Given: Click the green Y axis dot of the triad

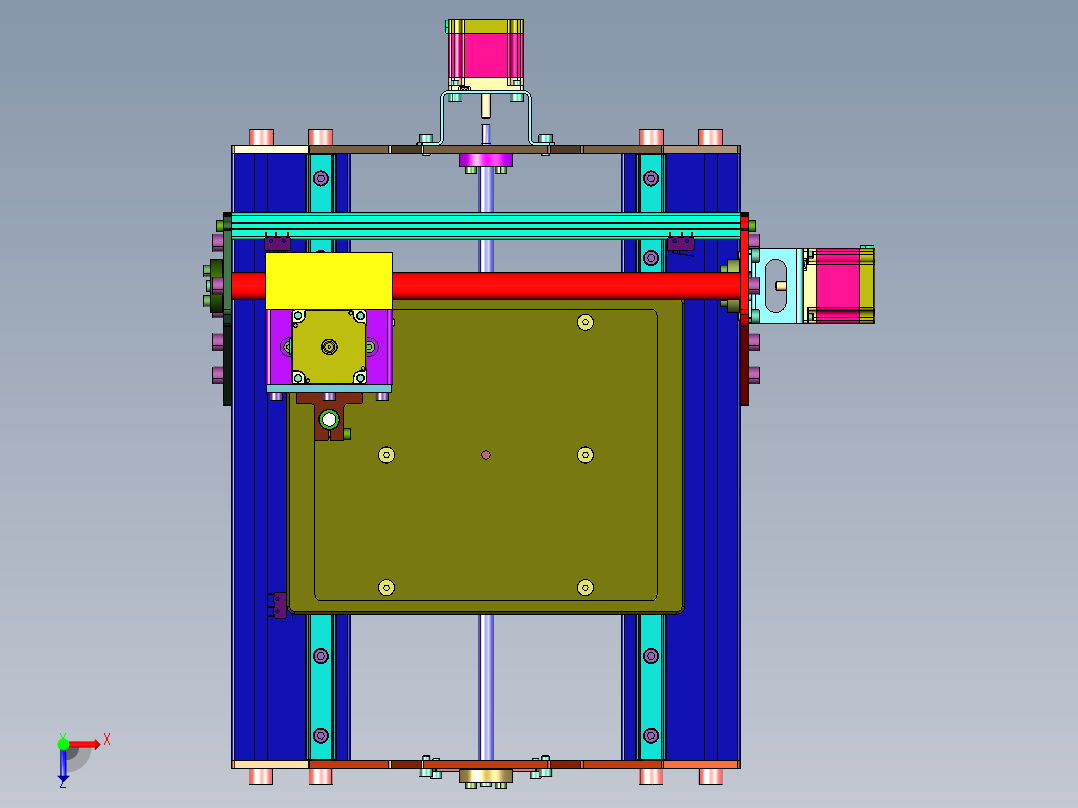Looking at the screenshot, I should 63,744.
